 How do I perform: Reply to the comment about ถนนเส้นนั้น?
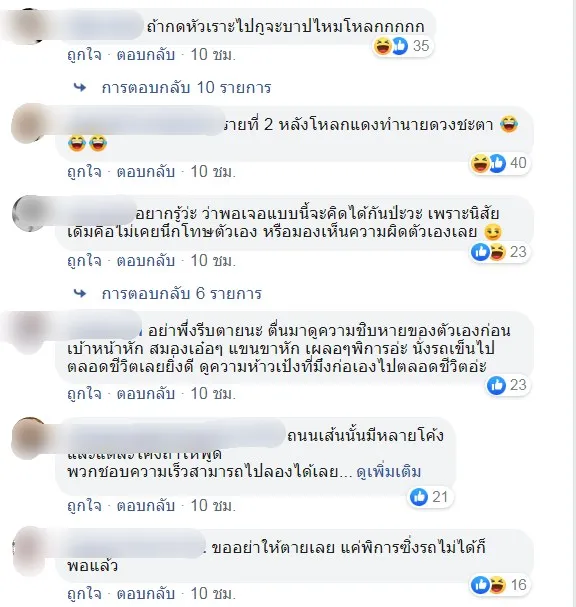[x=146, y=506]
